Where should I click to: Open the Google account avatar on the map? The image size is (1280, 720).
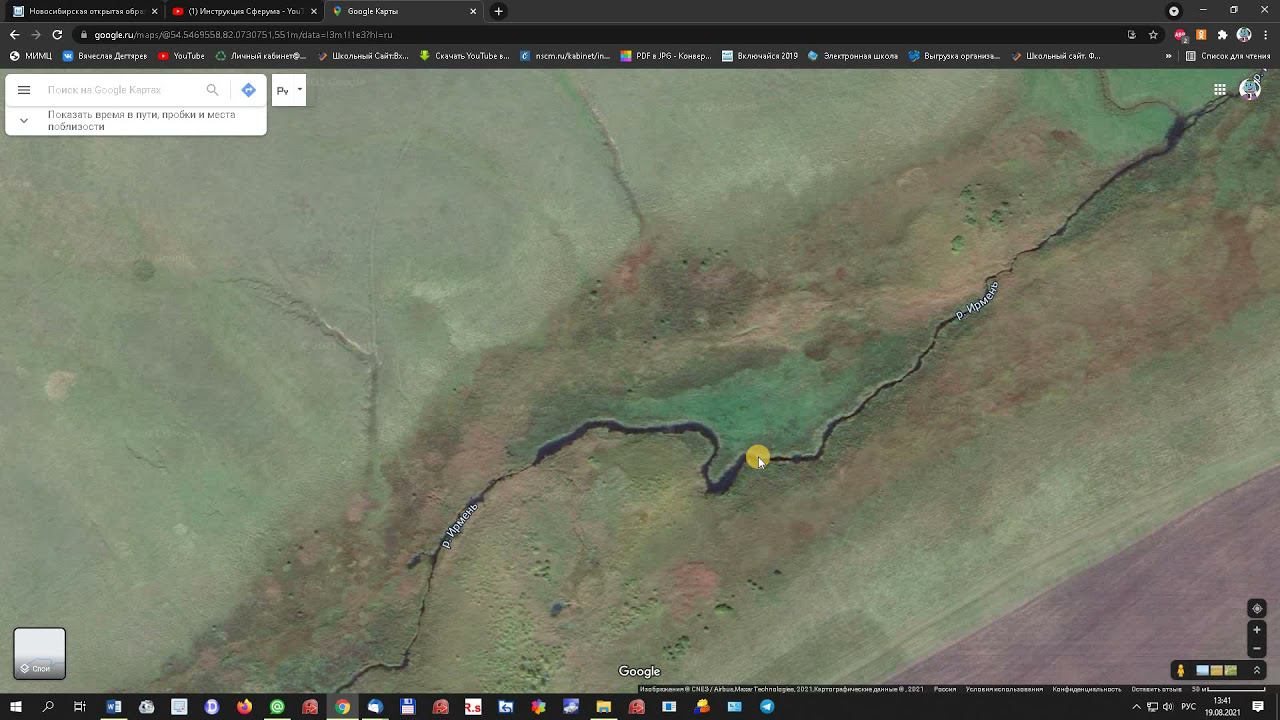click(x=1250, y=90)
